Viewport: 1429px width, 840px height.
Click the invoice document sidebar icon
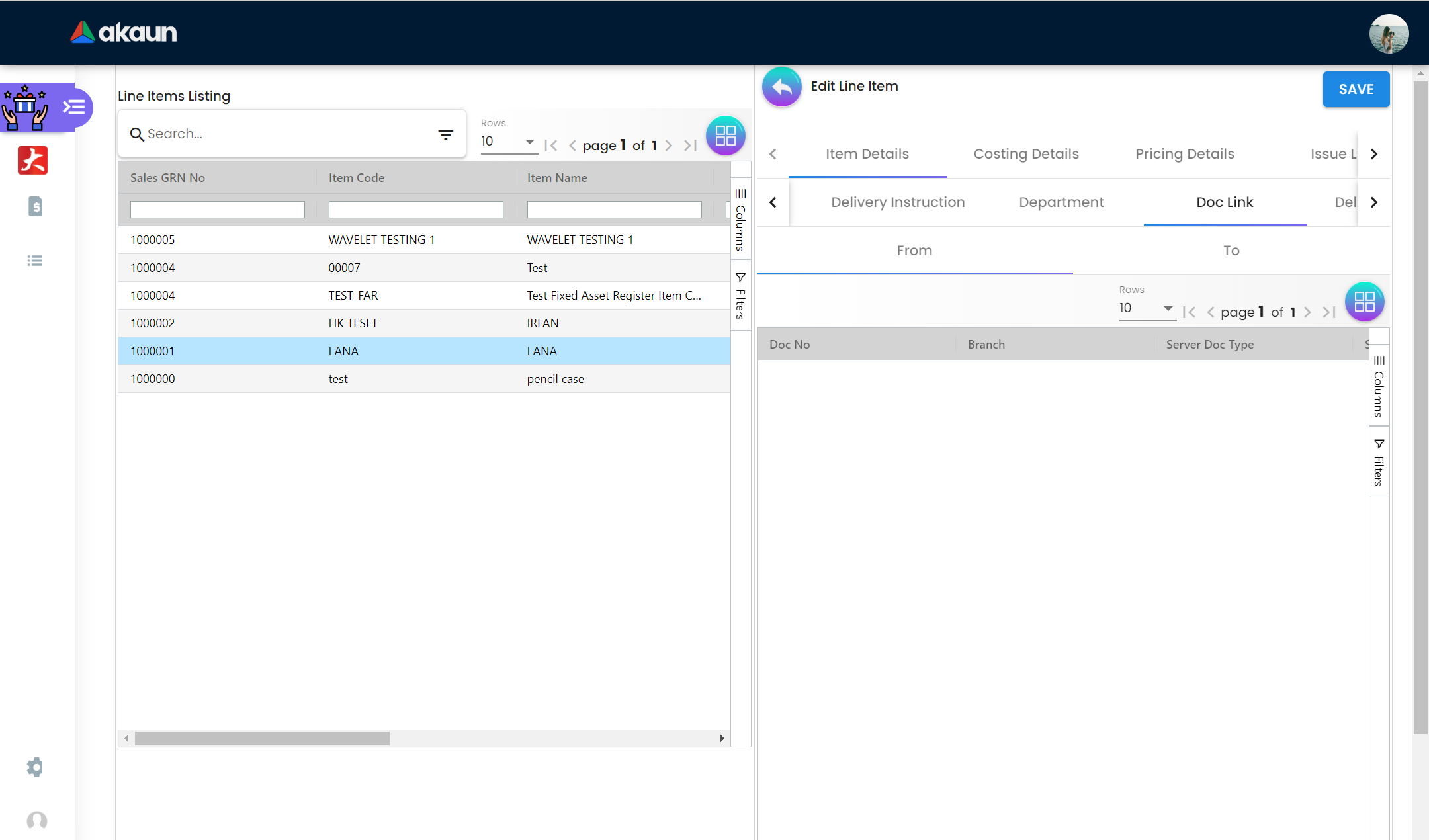(36, 207)
